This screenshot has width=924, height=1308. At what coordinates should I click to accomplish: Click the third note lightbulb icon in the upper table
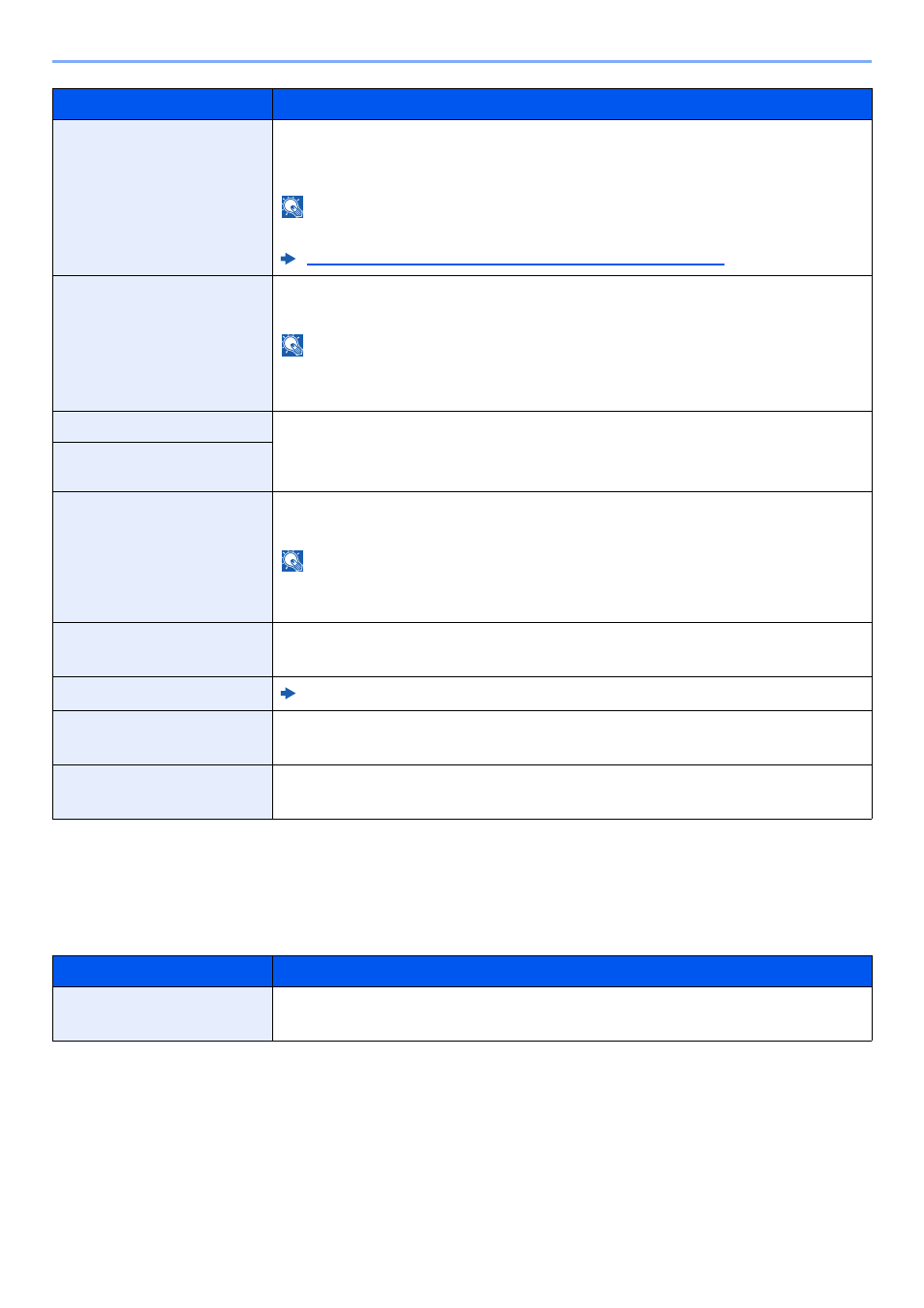293,561
